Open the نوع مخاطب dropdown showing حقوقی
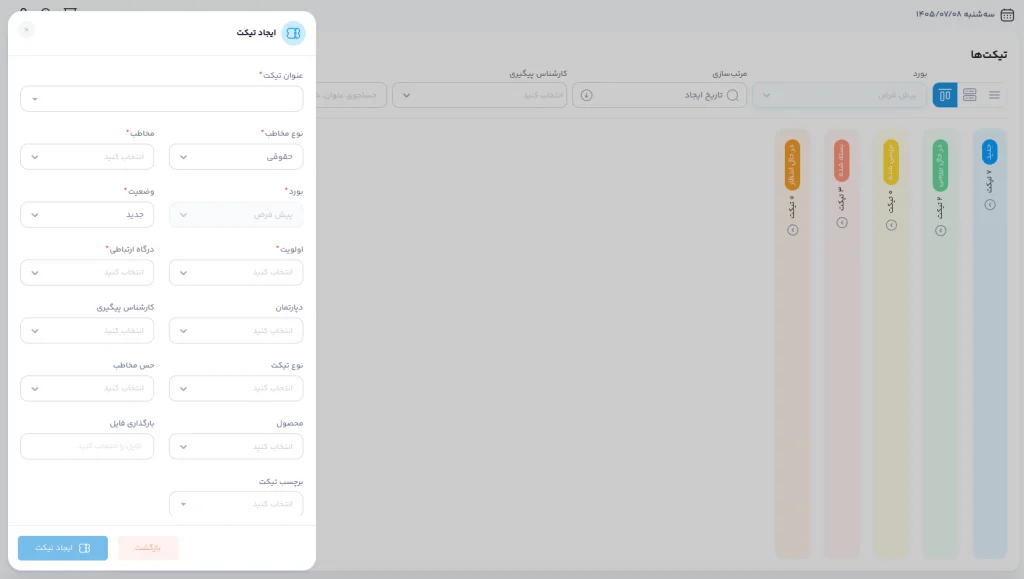The image size is (1024, 579). pos(236,157)
